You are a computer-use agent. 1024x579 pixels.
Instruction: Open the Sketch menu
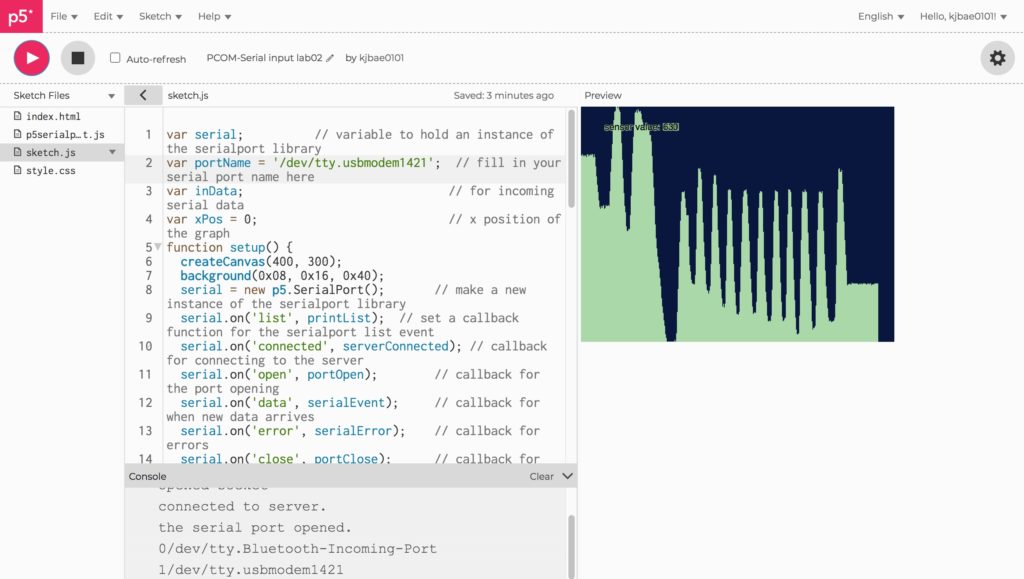pyautogui.click(x=160, y=16)
